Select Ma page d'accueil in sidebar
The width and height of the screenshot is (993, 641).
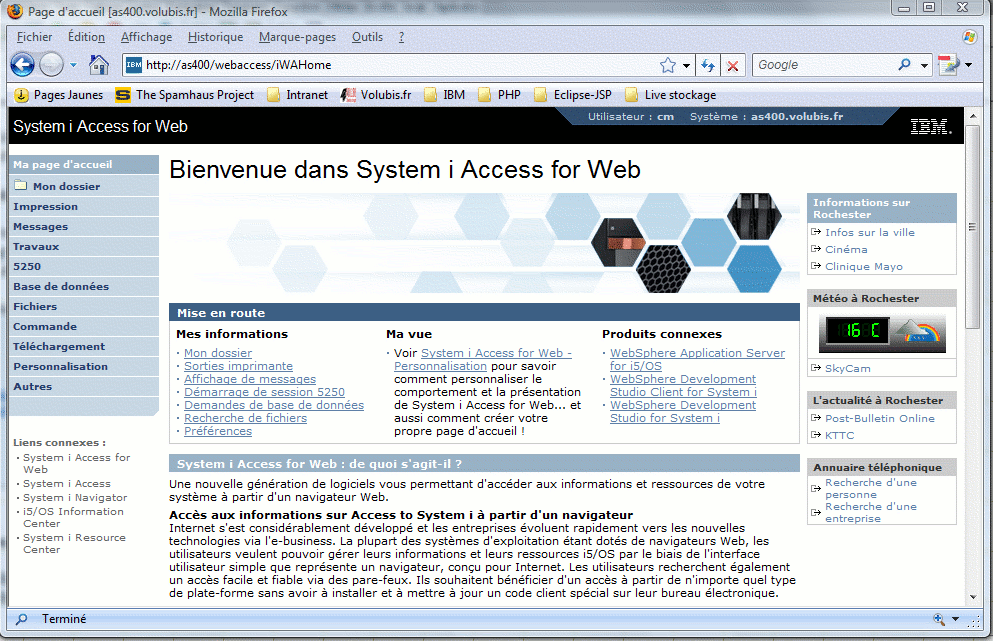point(84,165)
